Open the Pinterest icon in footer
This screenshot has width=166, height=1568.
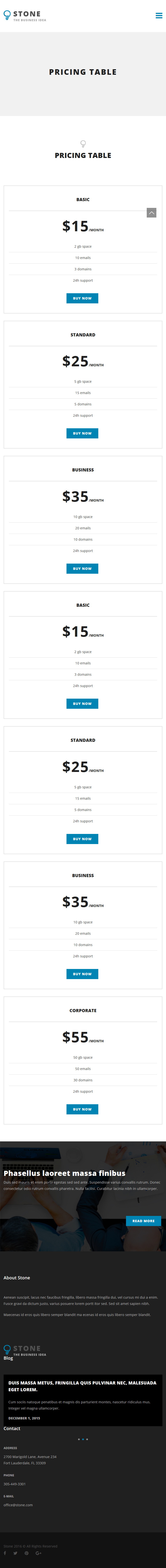[x=26, y=1553]
